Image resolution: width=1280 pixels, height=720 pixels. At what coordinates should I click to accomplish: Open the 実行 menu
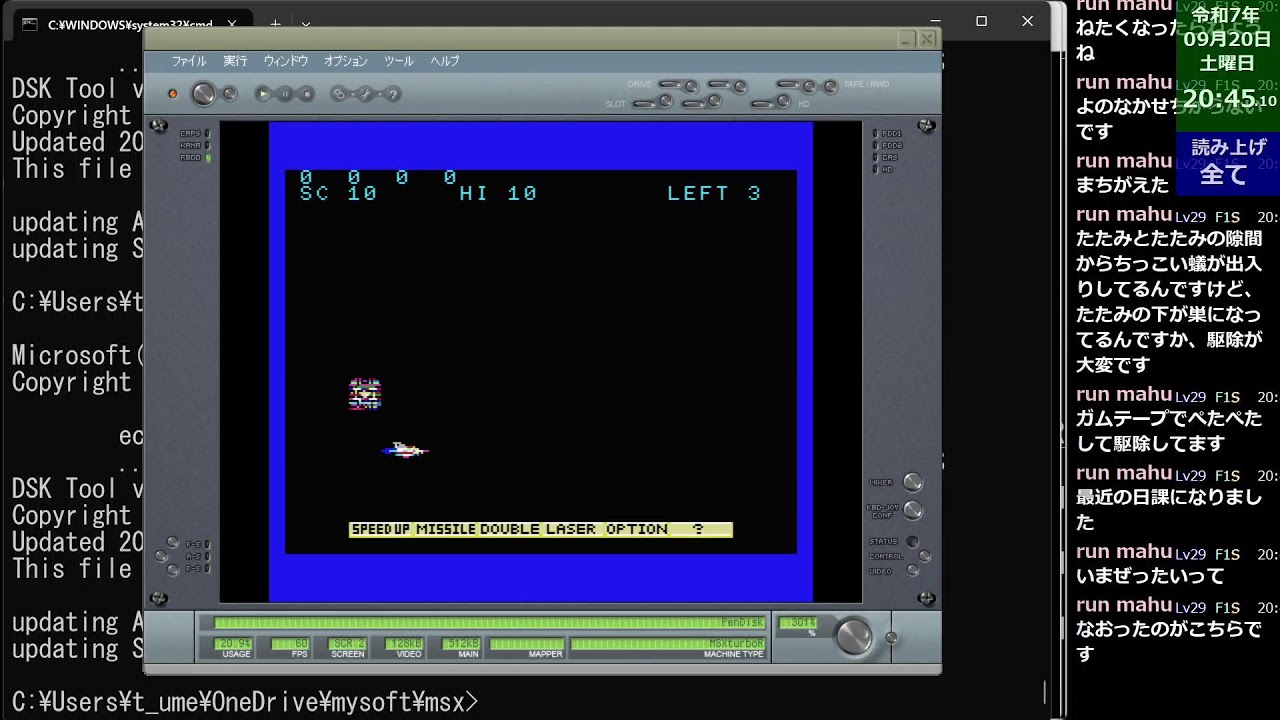click(235, 61)
